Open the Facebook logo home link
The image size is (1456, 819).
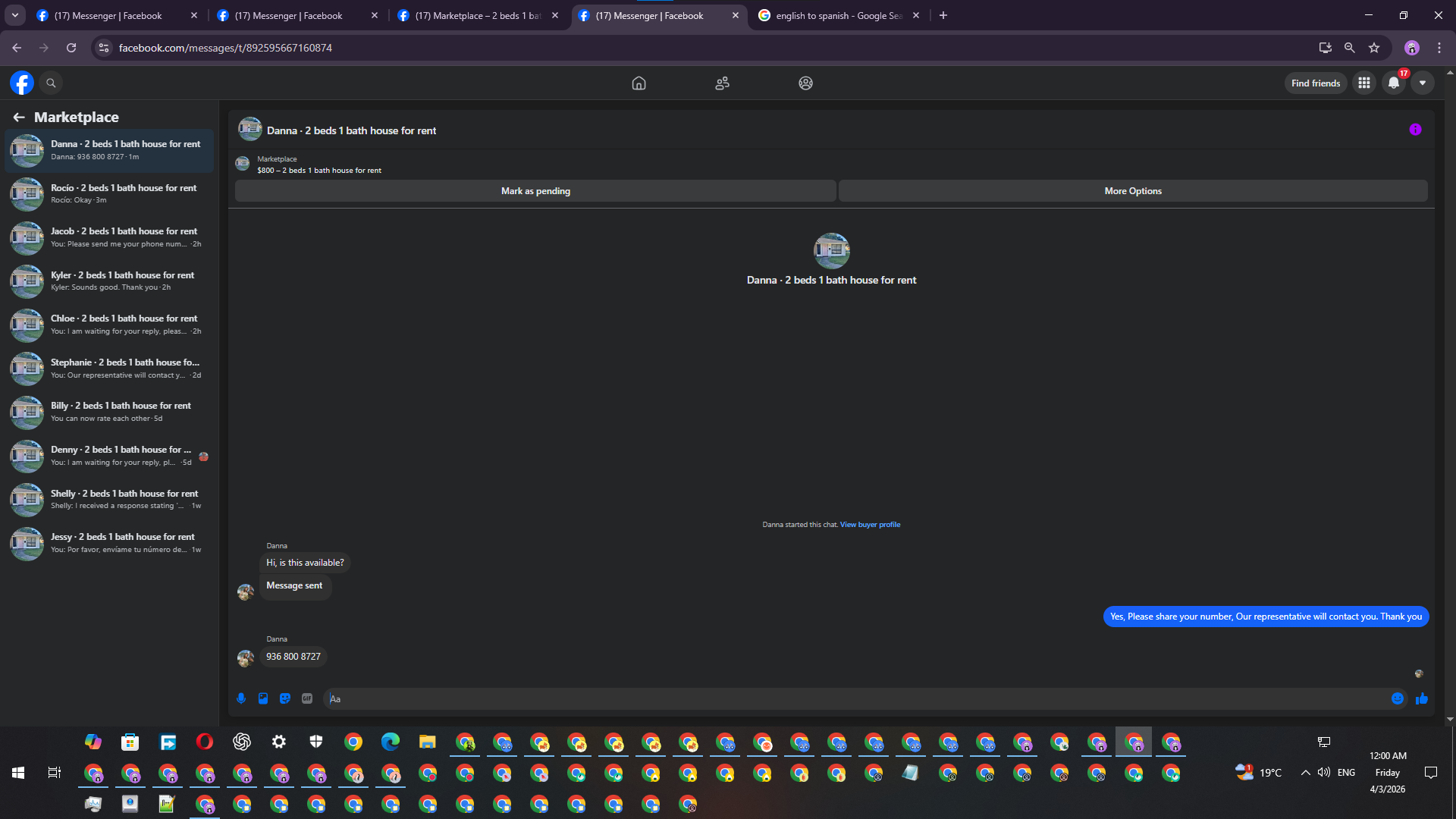(x=22, y=83)
